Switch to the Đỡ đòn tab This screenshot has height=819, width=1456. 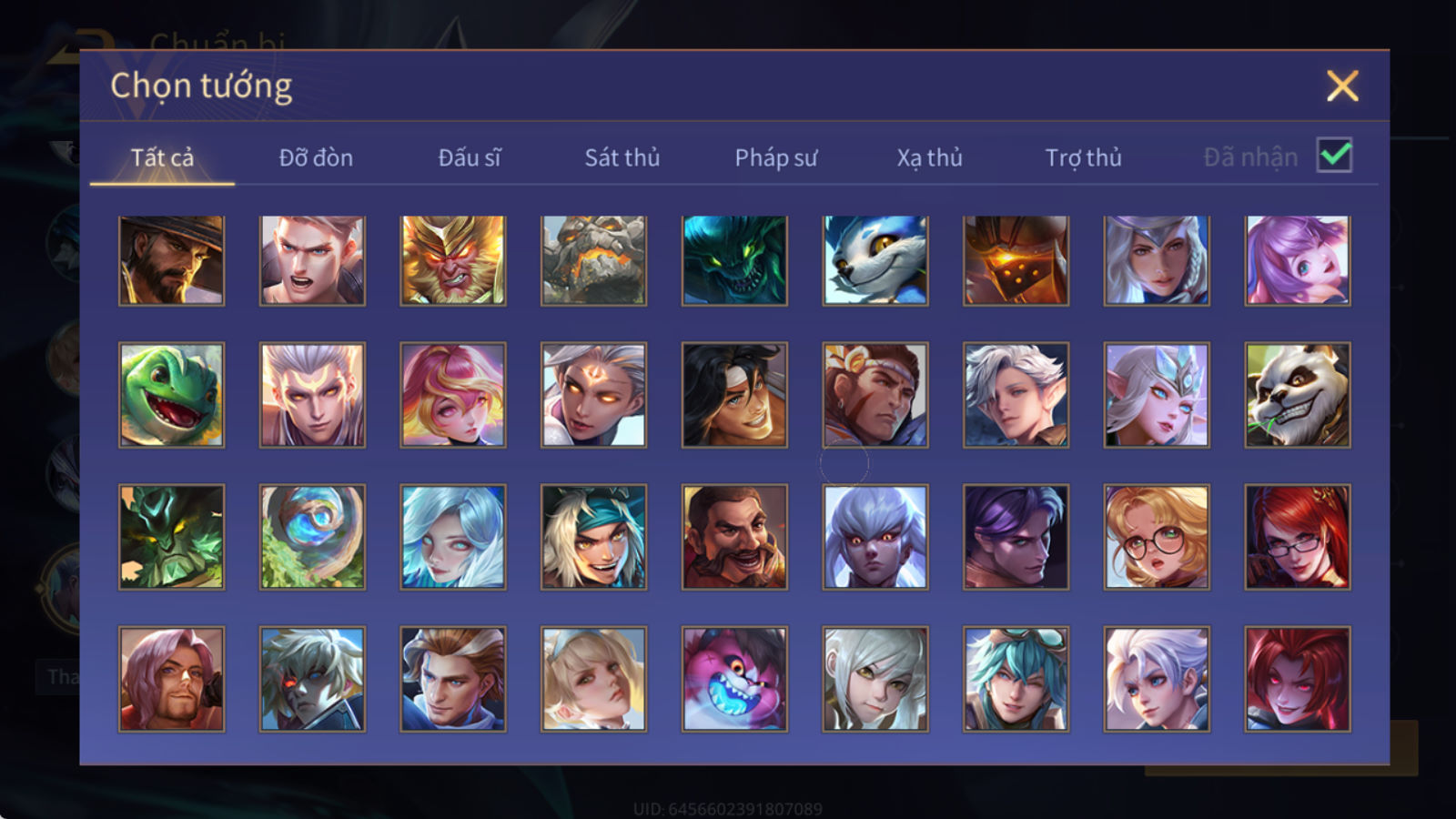pyautogui.click(x=316, y=157)
